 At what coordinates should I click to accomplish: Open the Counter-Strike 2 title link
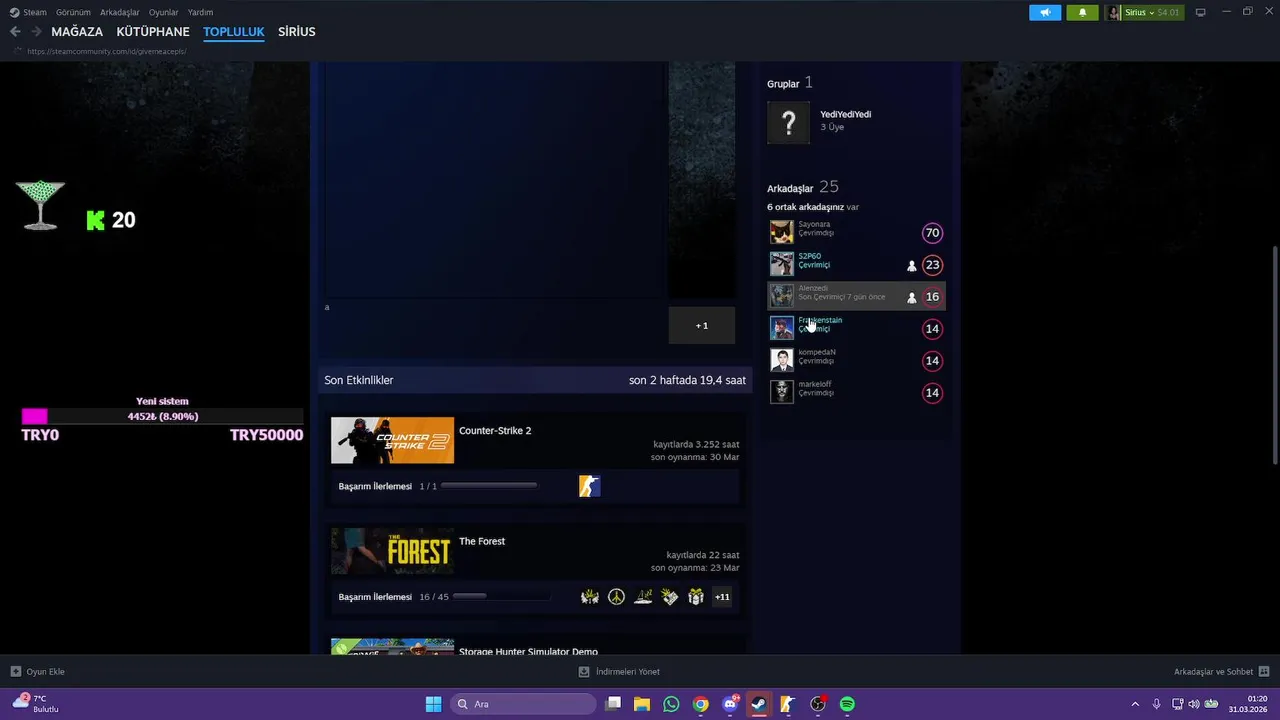(x=495, y=431)
